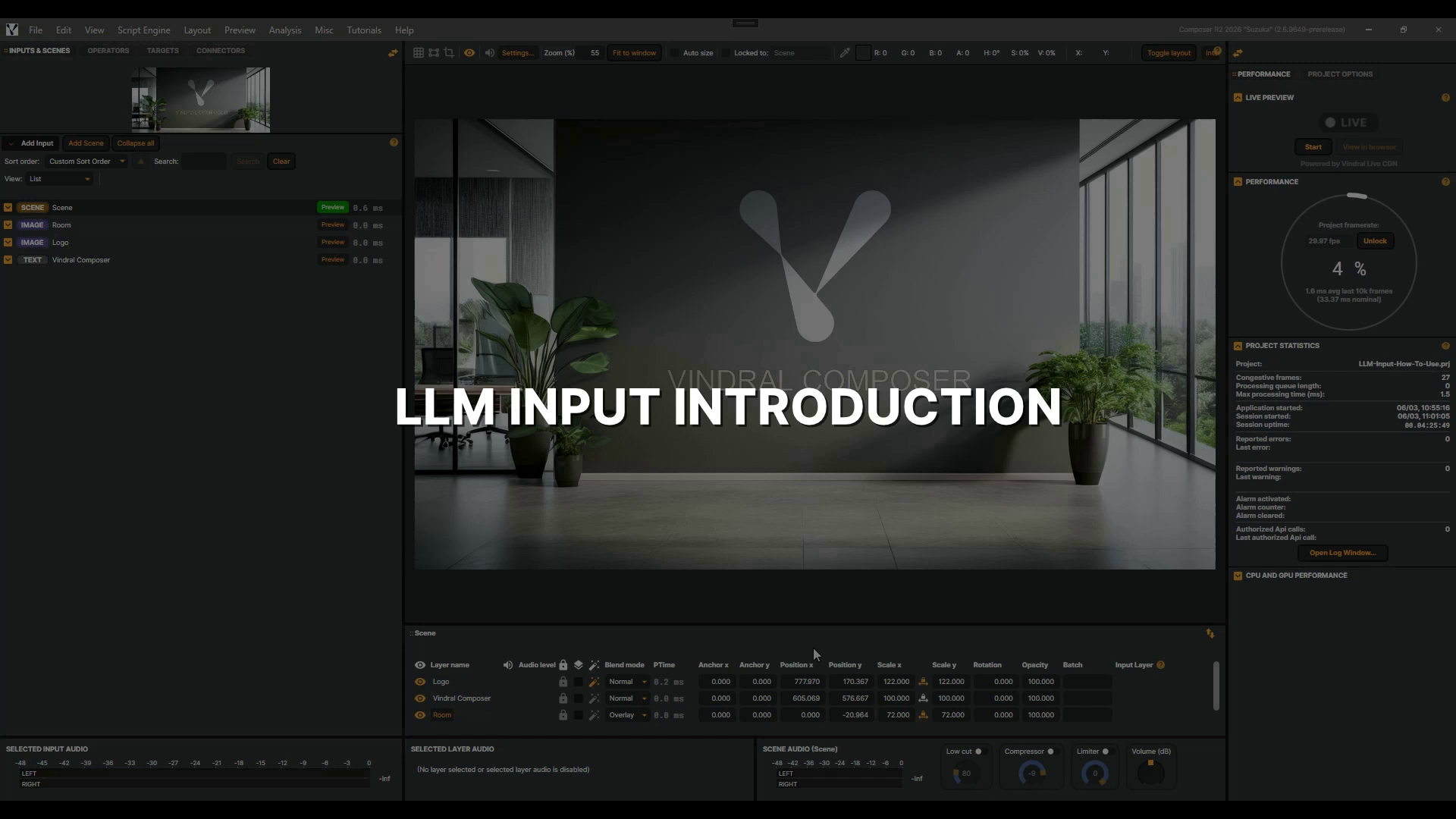
Task: Open the Sort order dropdown
Action: (x=86, y=162)
